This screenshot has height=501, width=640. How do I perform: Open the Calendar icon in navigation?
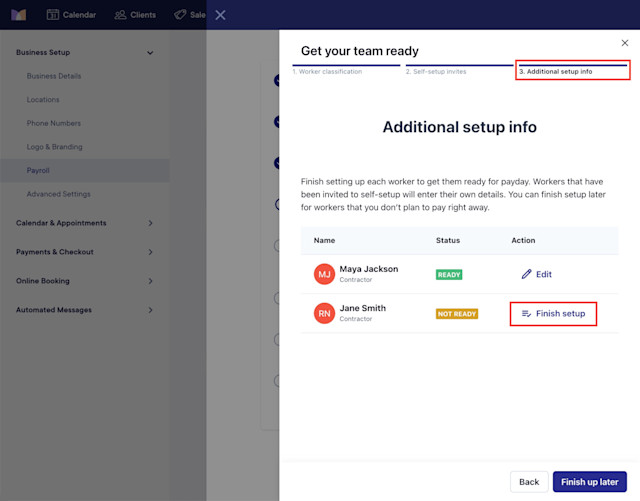(53, 15)
